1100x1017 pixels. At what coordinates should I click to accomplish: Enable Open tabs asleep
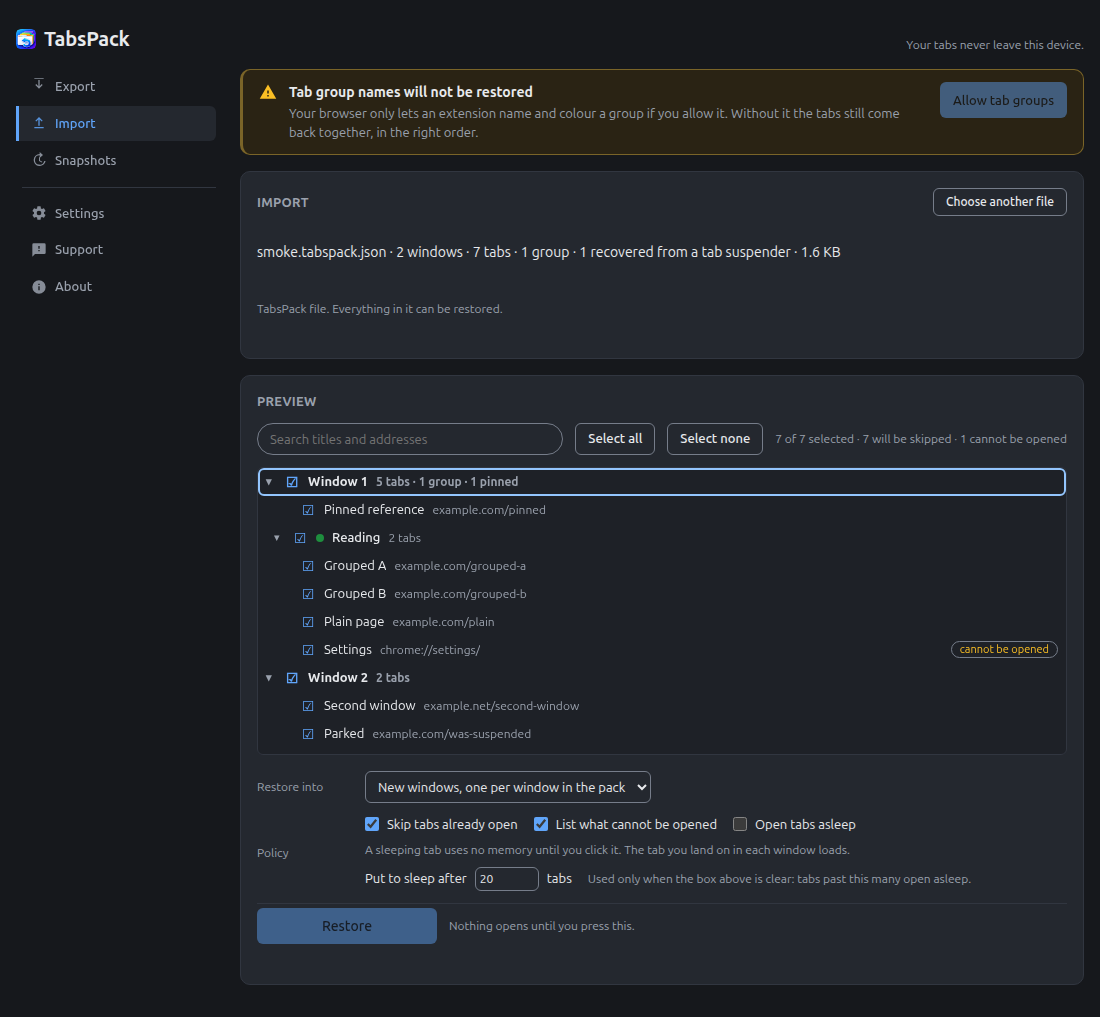pyautogui.click(x=740, y=824)
